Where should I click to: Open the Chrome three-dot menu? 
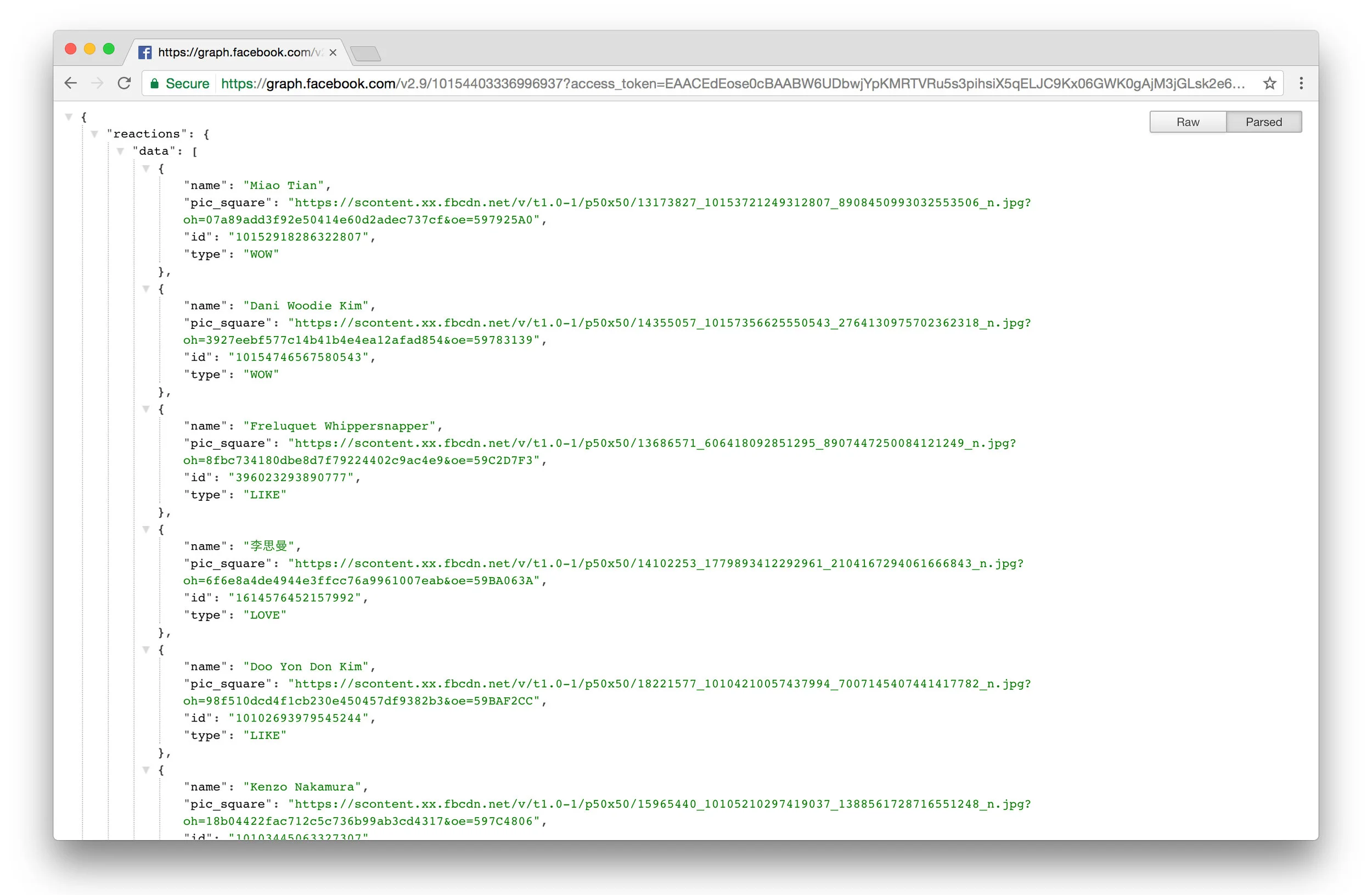coord(1301,83)
